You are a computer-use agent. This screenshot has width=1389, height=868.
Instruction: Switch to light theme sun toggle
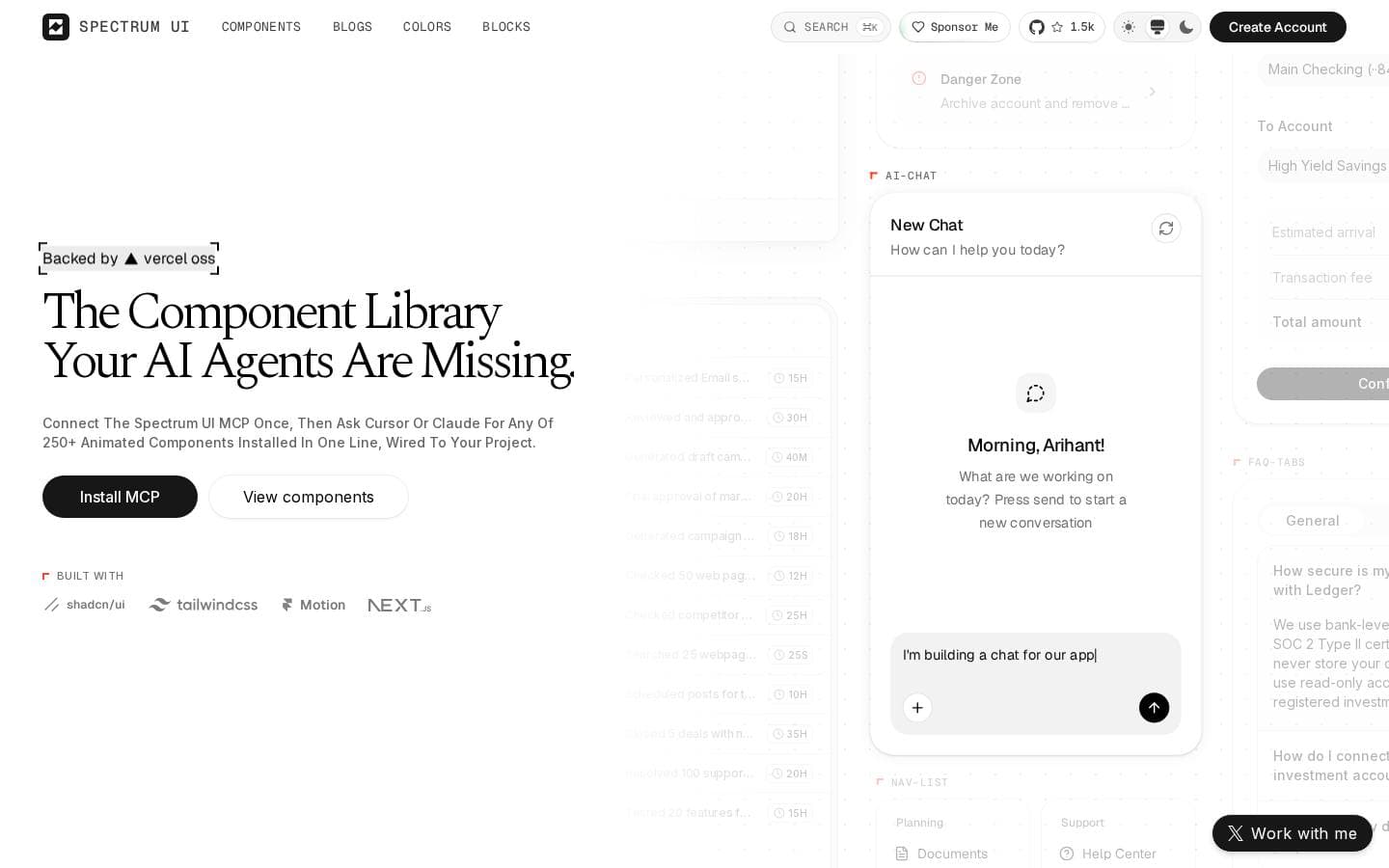[1129, 27]
